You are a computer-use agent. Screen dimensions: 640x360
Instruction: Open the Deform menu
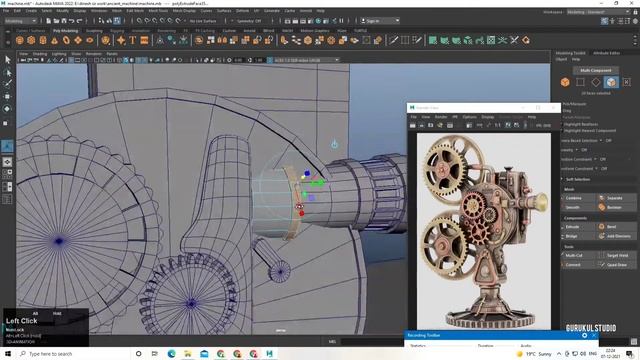(x=242, y=11)
